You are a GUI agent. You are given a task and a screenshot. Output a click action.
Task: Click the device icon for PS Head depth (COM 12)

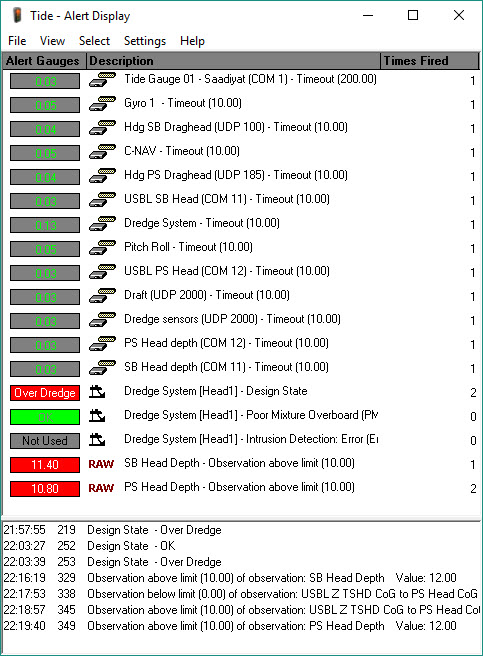tap(102, 344)
